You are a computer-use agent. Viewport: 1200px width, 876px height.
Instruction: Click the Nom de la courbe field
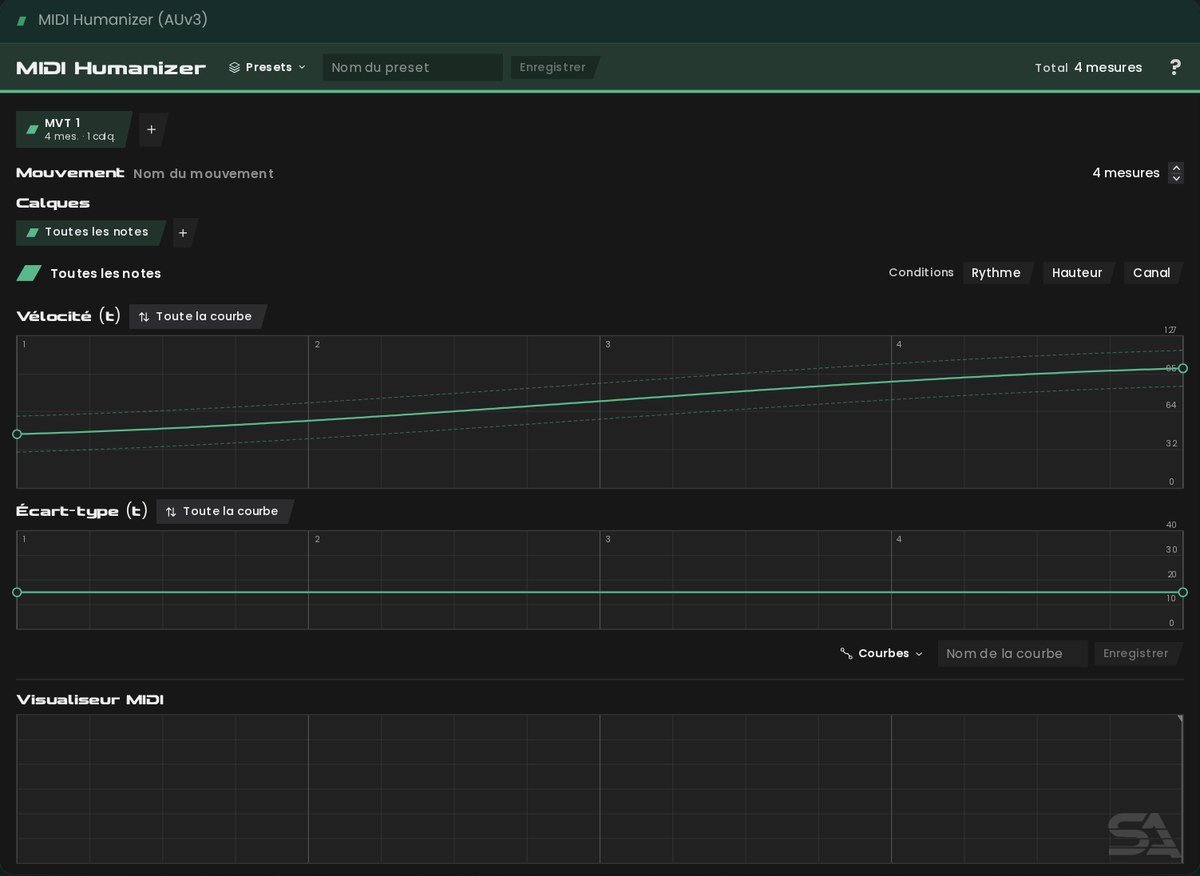point(1012,653)
